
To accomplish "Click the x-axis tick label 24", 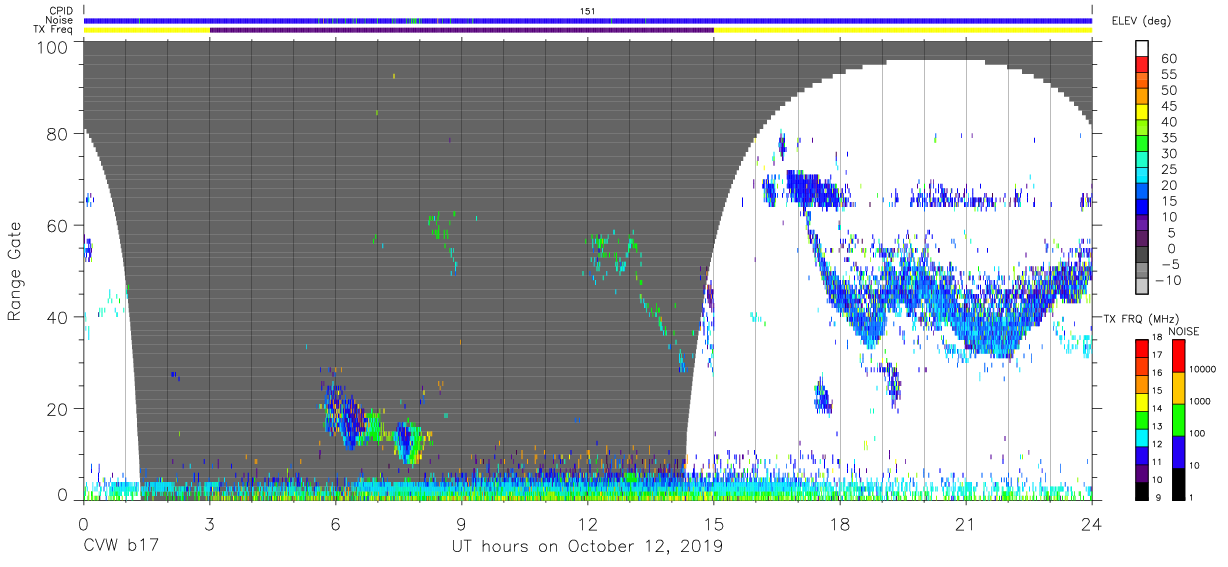I will click(x=1092, y=523).
